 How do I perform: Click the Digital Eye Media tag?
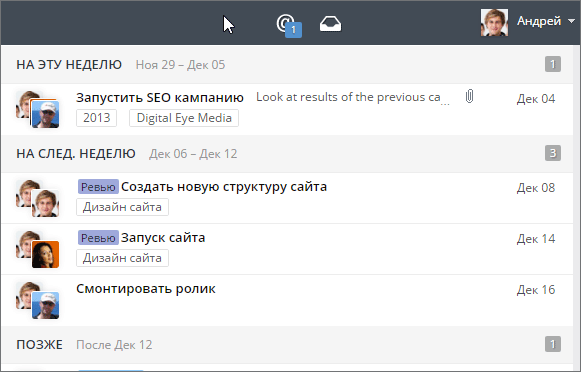click(x=184, y=118)
